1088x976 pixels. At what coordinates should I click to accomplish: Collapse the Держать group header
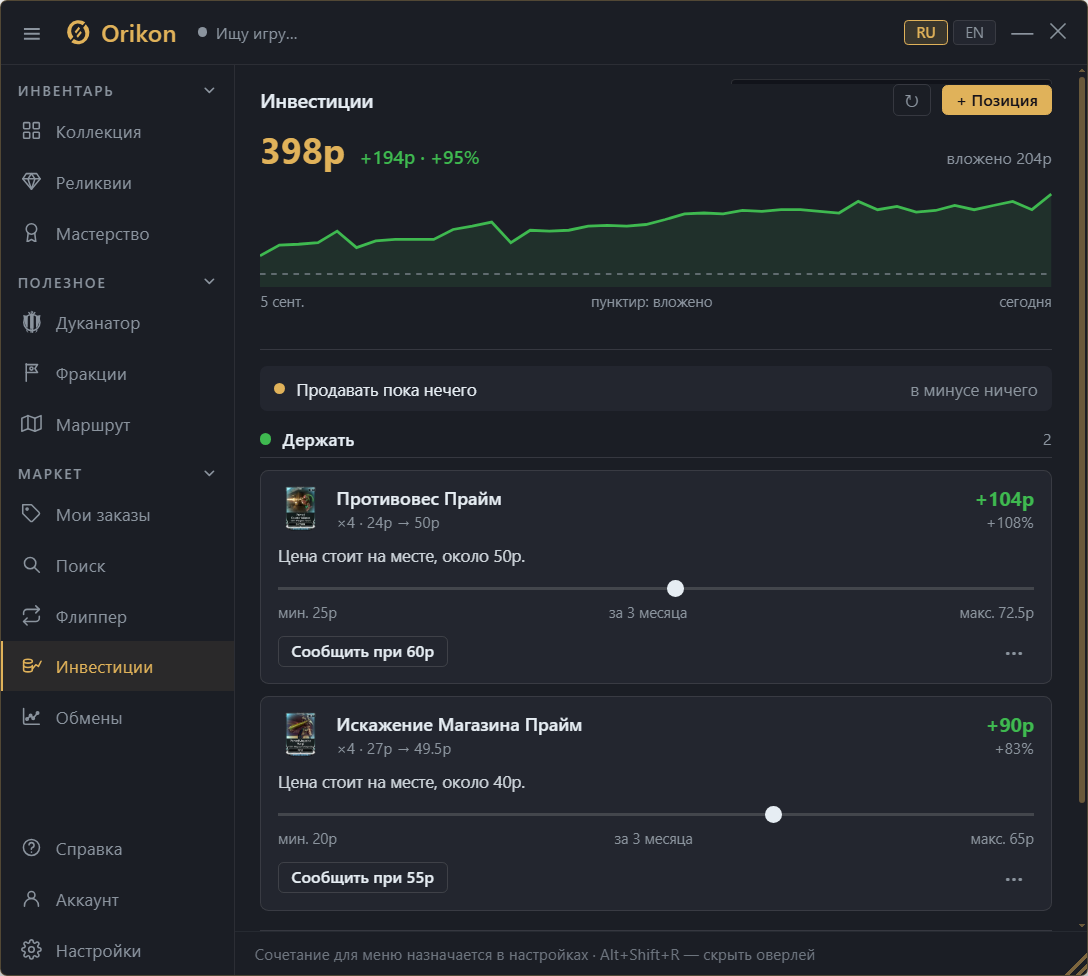tap(656, 440)
